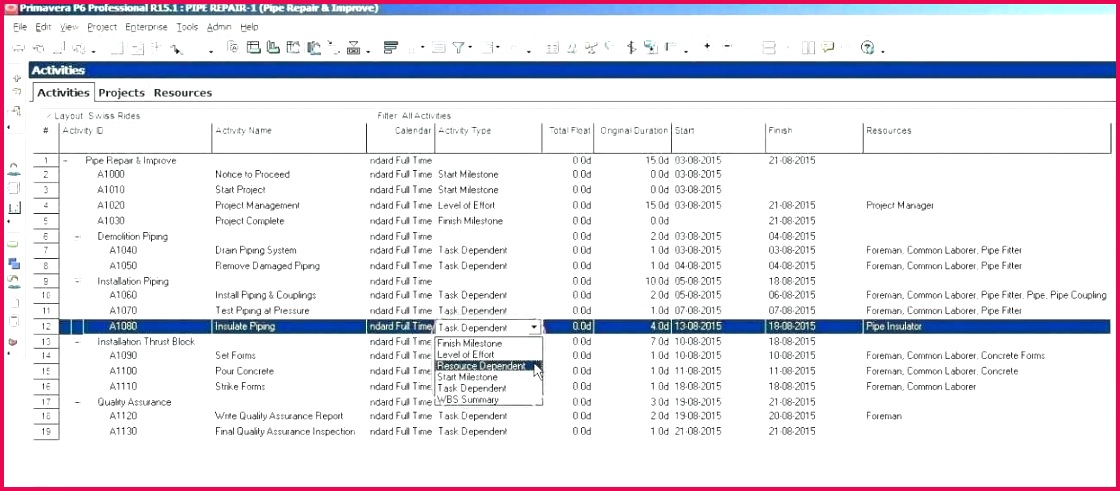1120x491 pixels.
Task: Click the grid table icon left of bell icon
Action: [x=552, y=49]
